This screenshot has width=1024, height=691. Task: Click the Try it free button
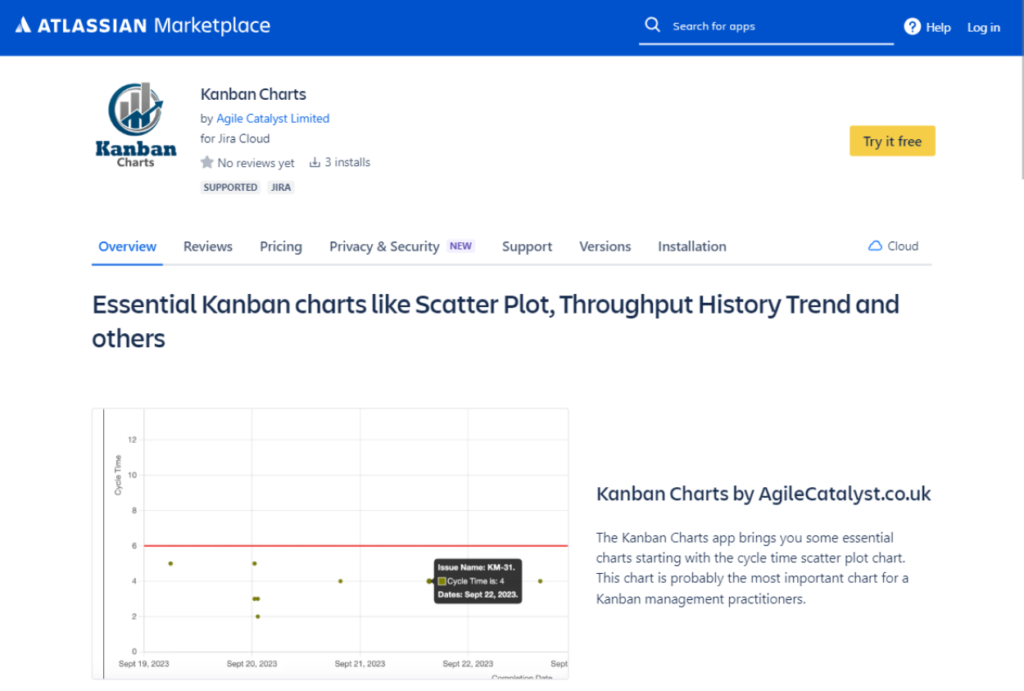(x=892, y=141)
